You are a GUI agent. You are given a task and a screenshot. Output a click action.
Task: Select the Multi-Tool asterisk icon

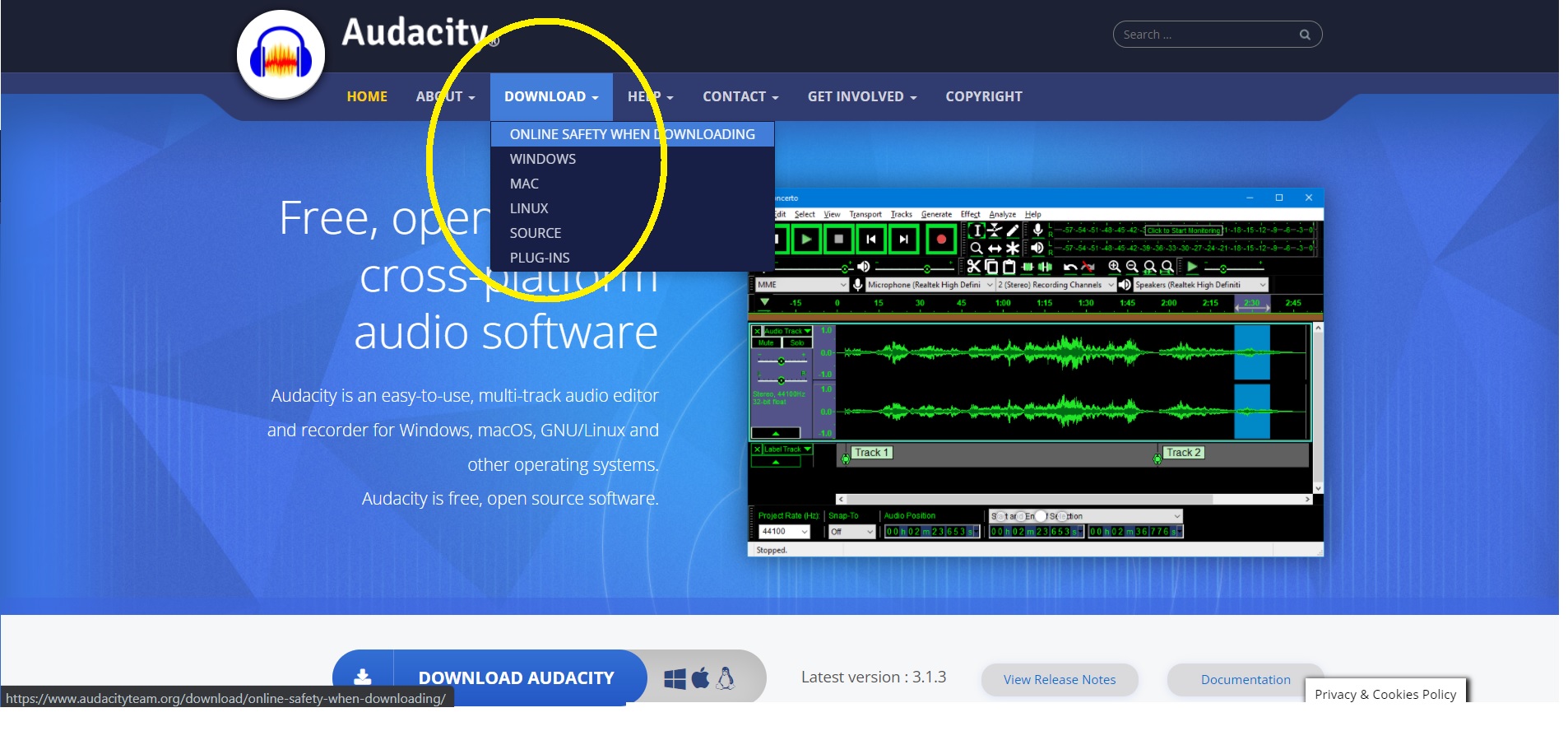pyautogui.click(x=1013, y=249)
